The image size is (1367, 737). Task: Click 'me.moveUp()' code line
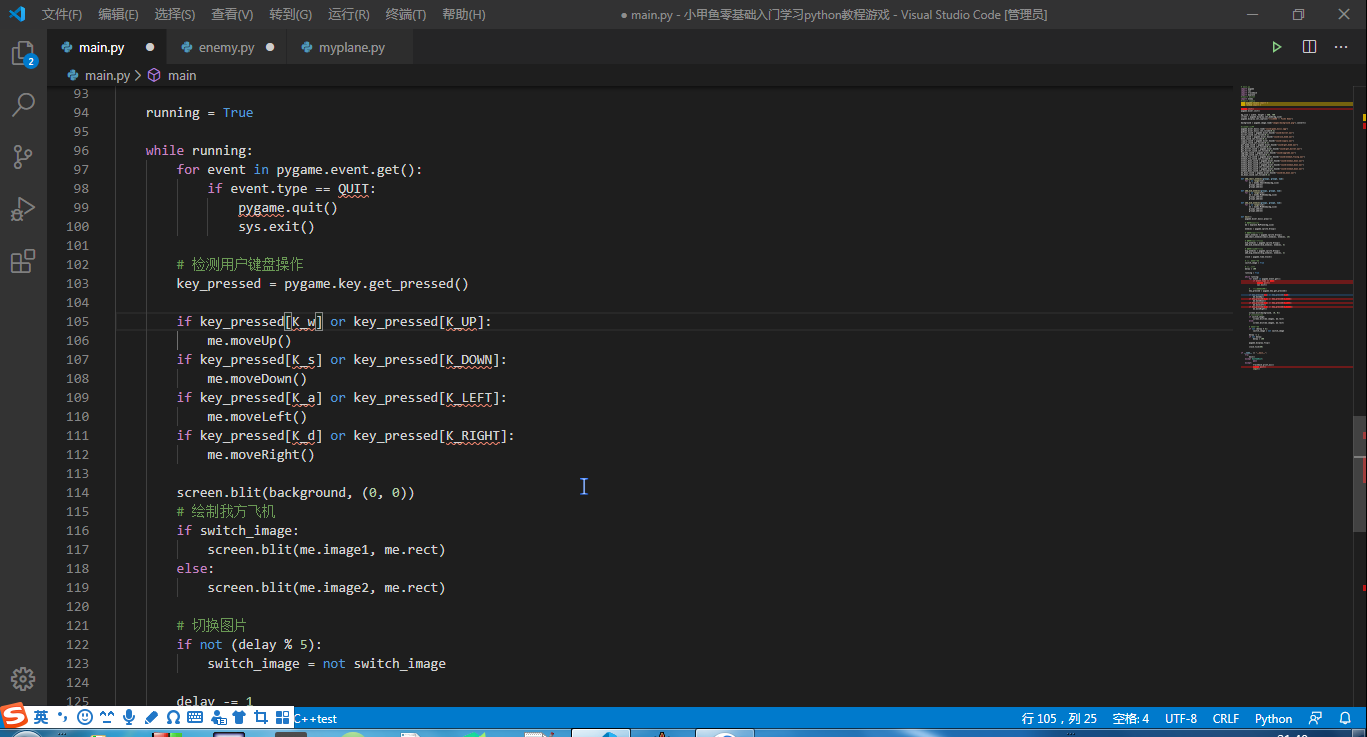coord(250,340)
